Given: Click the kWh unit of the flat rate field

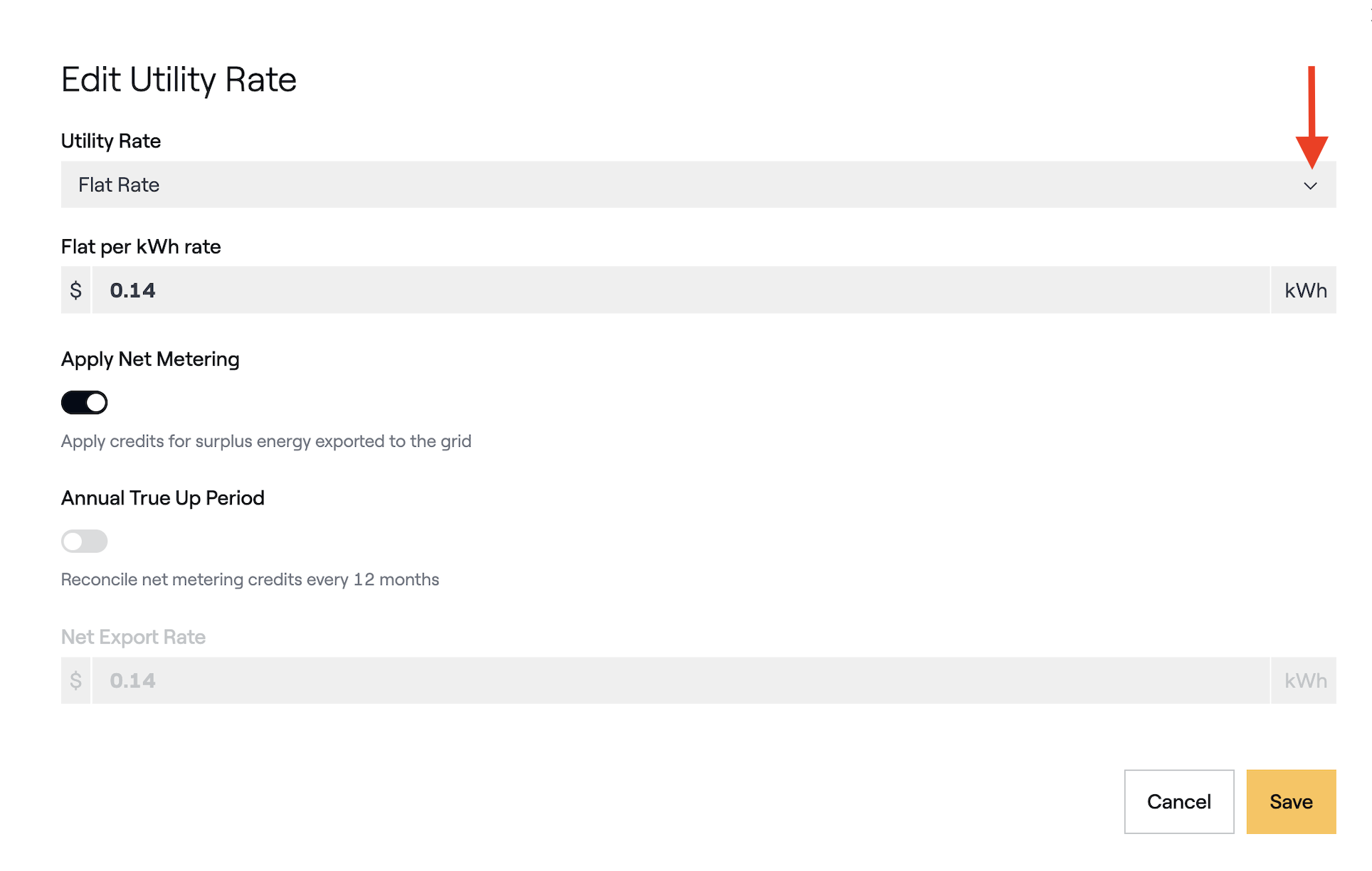Looking at the screenshot, I should click(x=1305, y=290).
